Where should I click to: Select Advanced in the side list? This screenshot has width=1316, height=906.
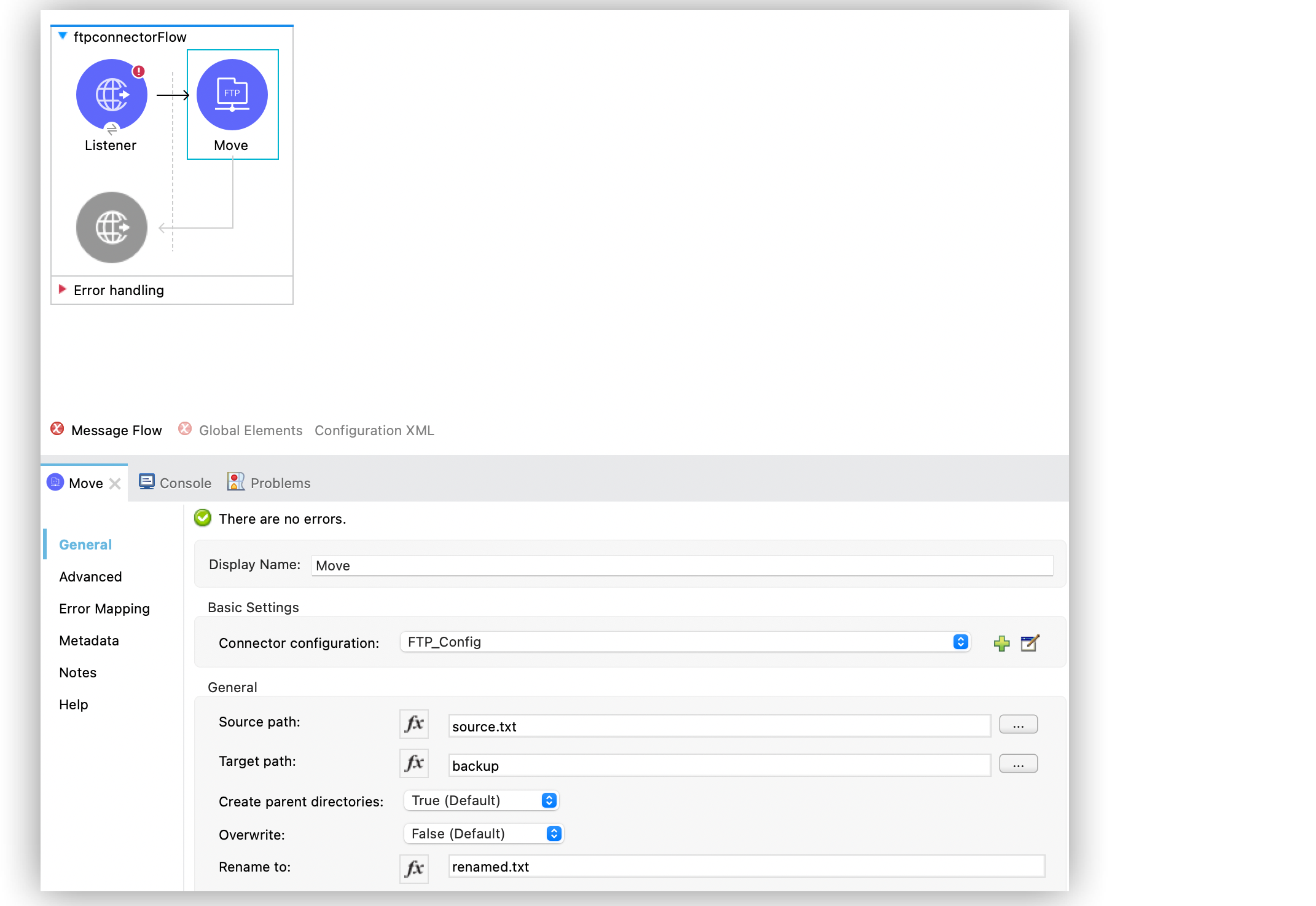click(x=90, y=577)
